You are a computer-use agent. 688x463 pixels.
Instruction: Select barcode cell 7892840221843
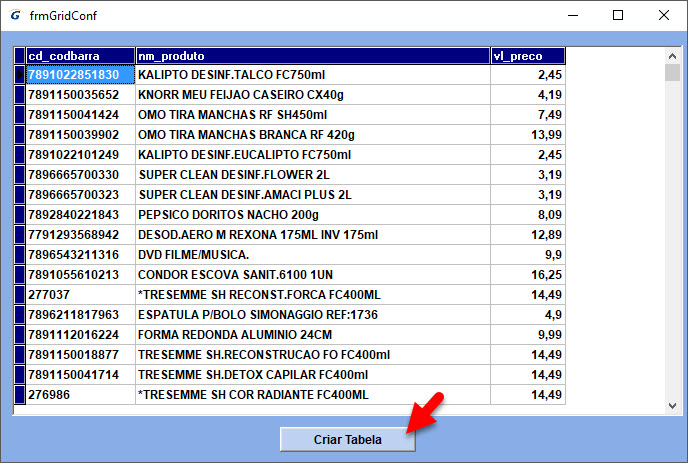(x=80, y=215)
